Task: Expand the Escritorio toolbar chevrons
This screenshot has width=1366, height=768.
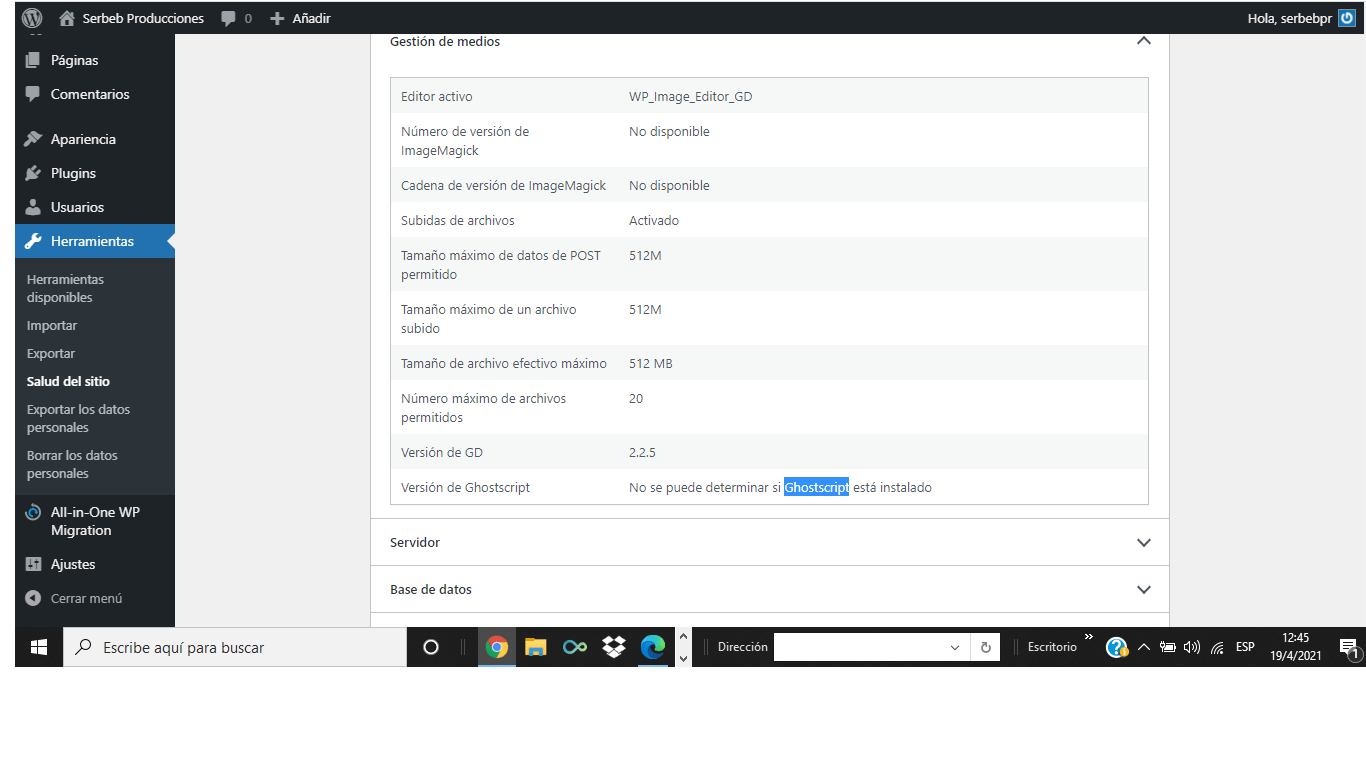Action: coord(1089,637)
